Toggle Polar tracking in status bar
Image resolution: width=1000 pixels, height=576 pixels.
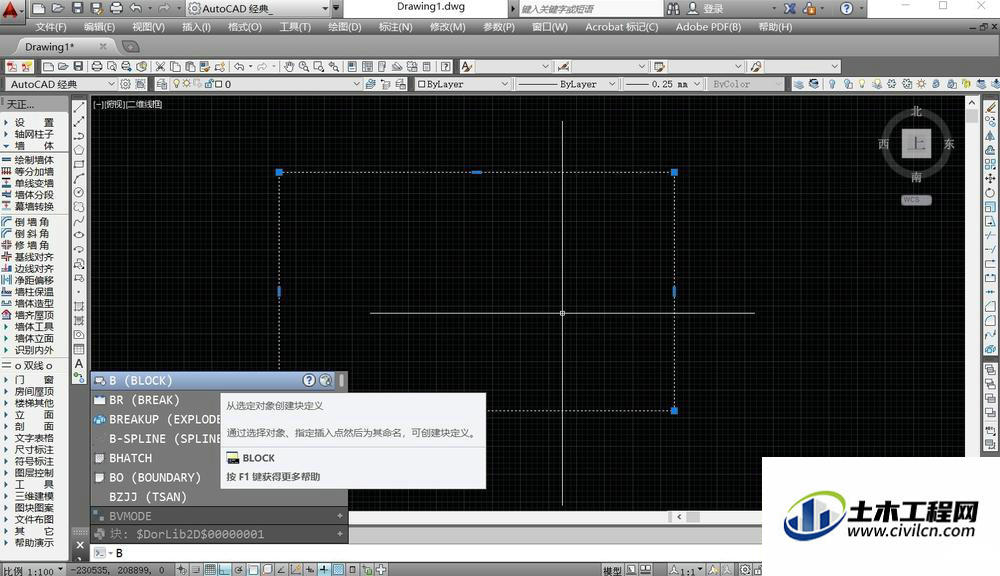pos(239,569)
